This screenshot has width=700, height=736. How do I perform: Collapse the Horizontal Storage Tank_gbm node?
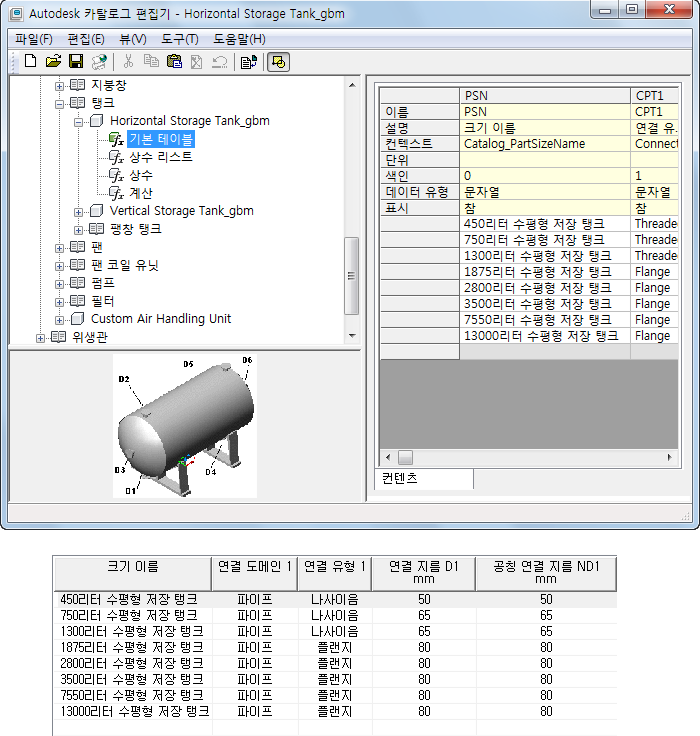pyautogui.click(x=78, y=123)
